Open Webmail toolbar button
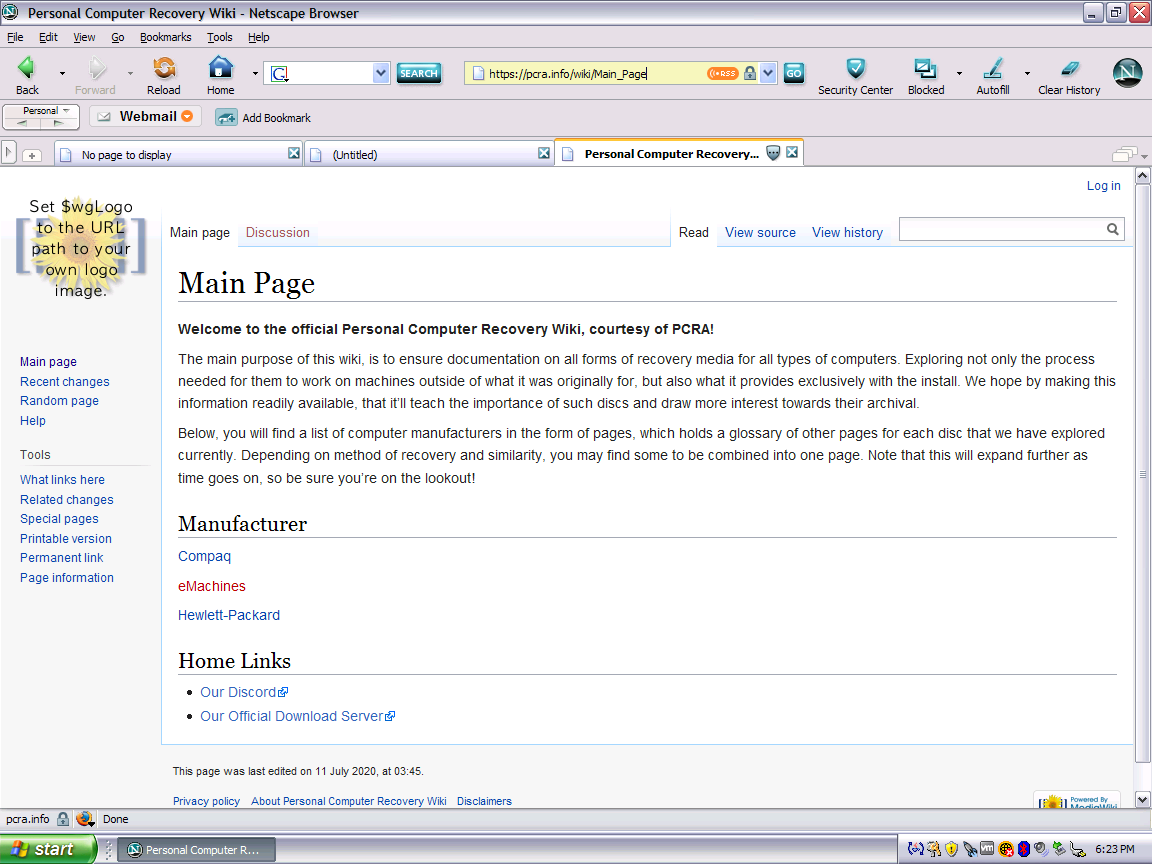 coord(145,116)
